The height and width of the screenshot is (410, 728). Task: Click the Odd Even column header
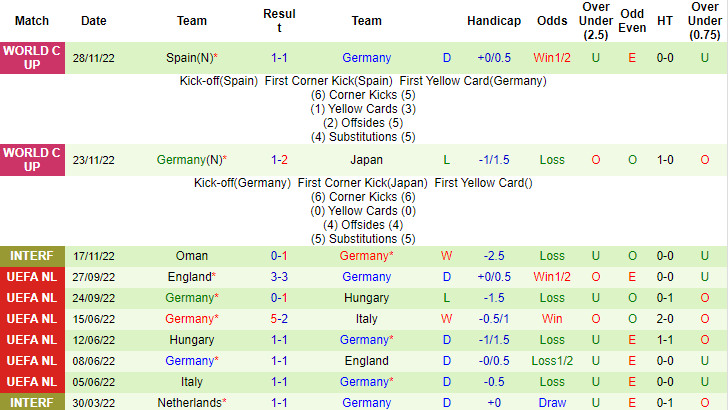tap(632, 20)
